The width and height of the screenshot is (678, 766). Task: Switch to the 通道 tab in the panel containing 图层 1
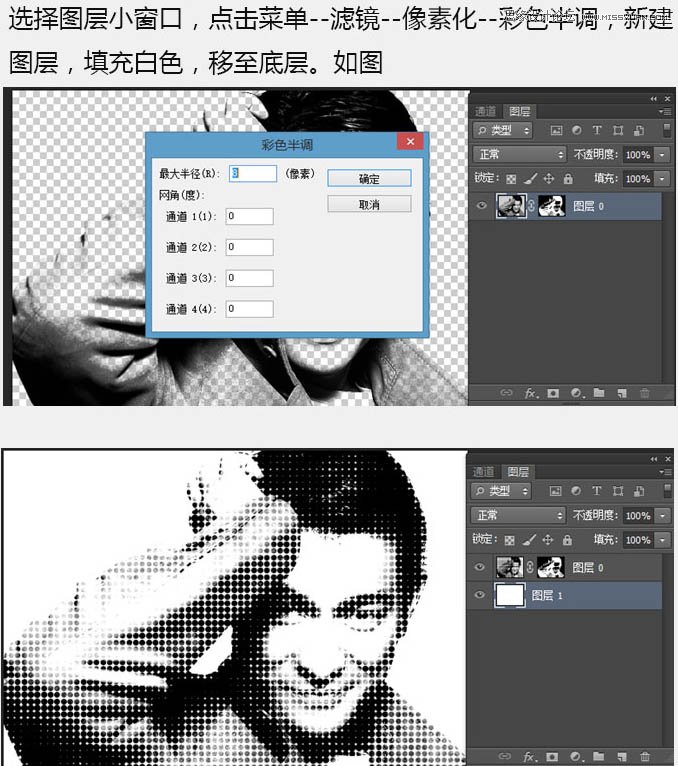(484, 471)
